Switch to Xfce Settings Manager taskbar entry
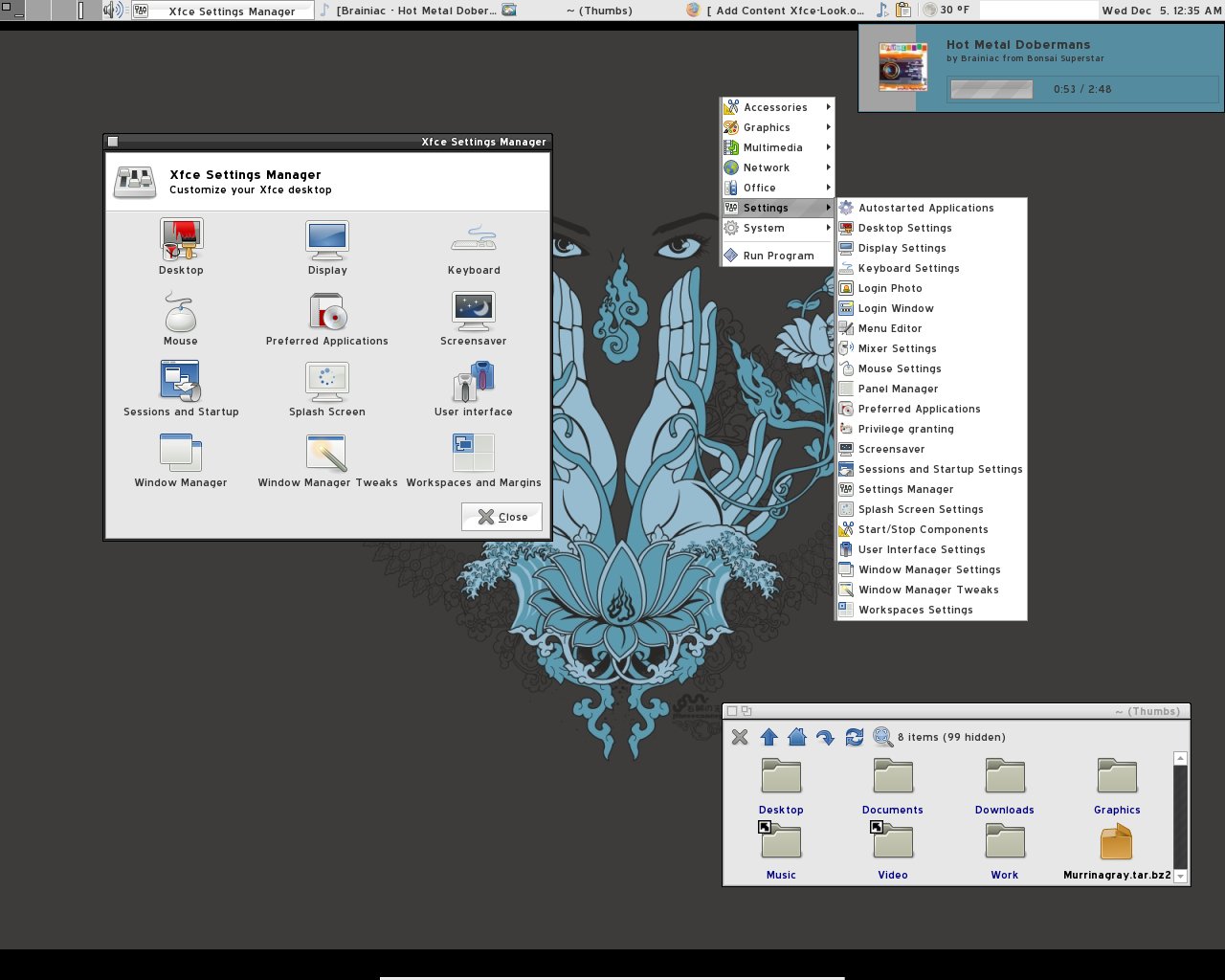The height and width of the screenshot is (980, 1225). (x=222, y=11)
